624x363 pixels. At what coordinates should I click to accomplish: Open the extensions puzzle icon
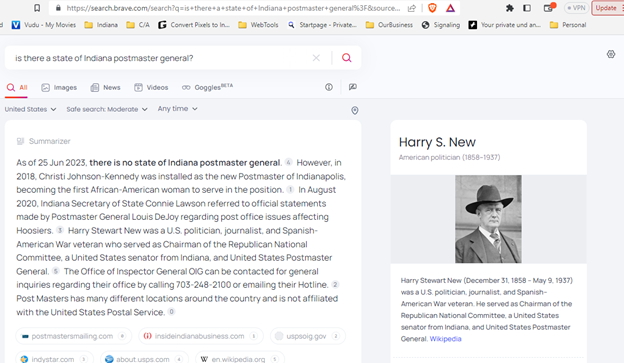(x=509, y=8)
